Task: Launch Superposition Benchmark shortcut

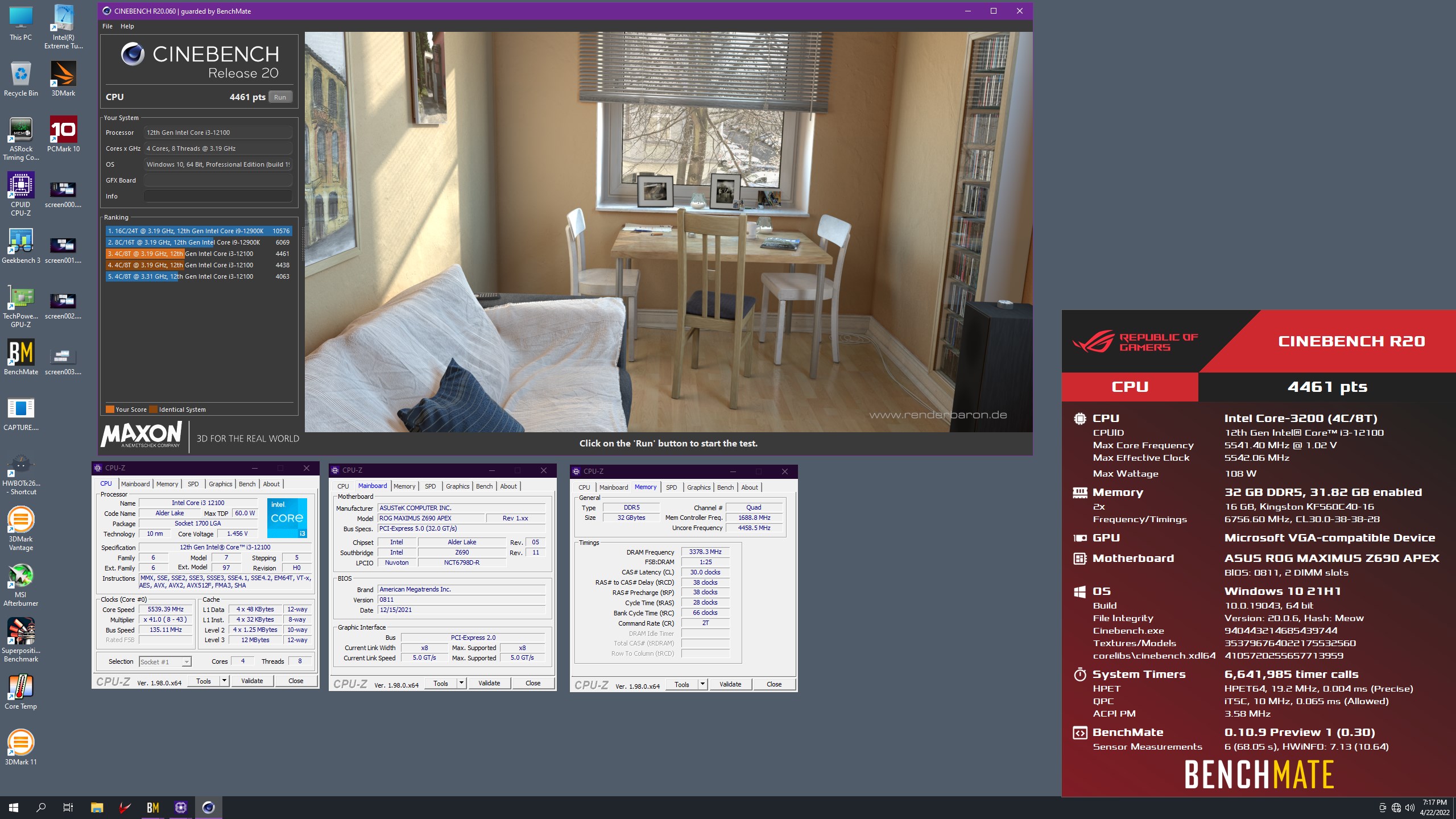Action: [21, 640]
